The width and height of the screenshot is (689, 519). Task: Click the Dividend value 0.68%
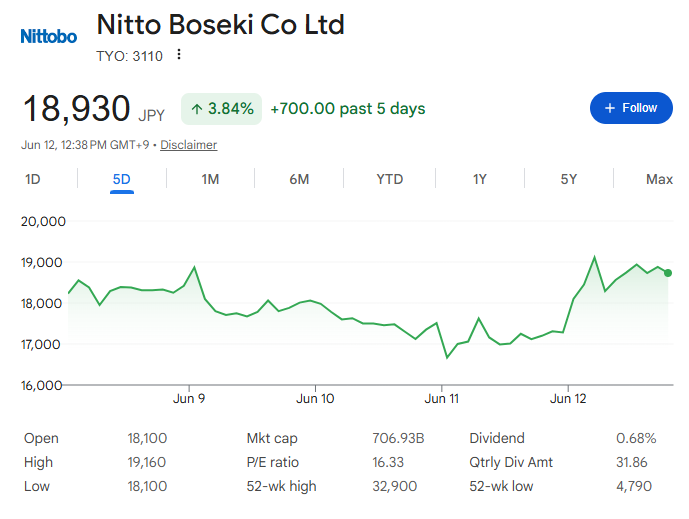(636, 438)
